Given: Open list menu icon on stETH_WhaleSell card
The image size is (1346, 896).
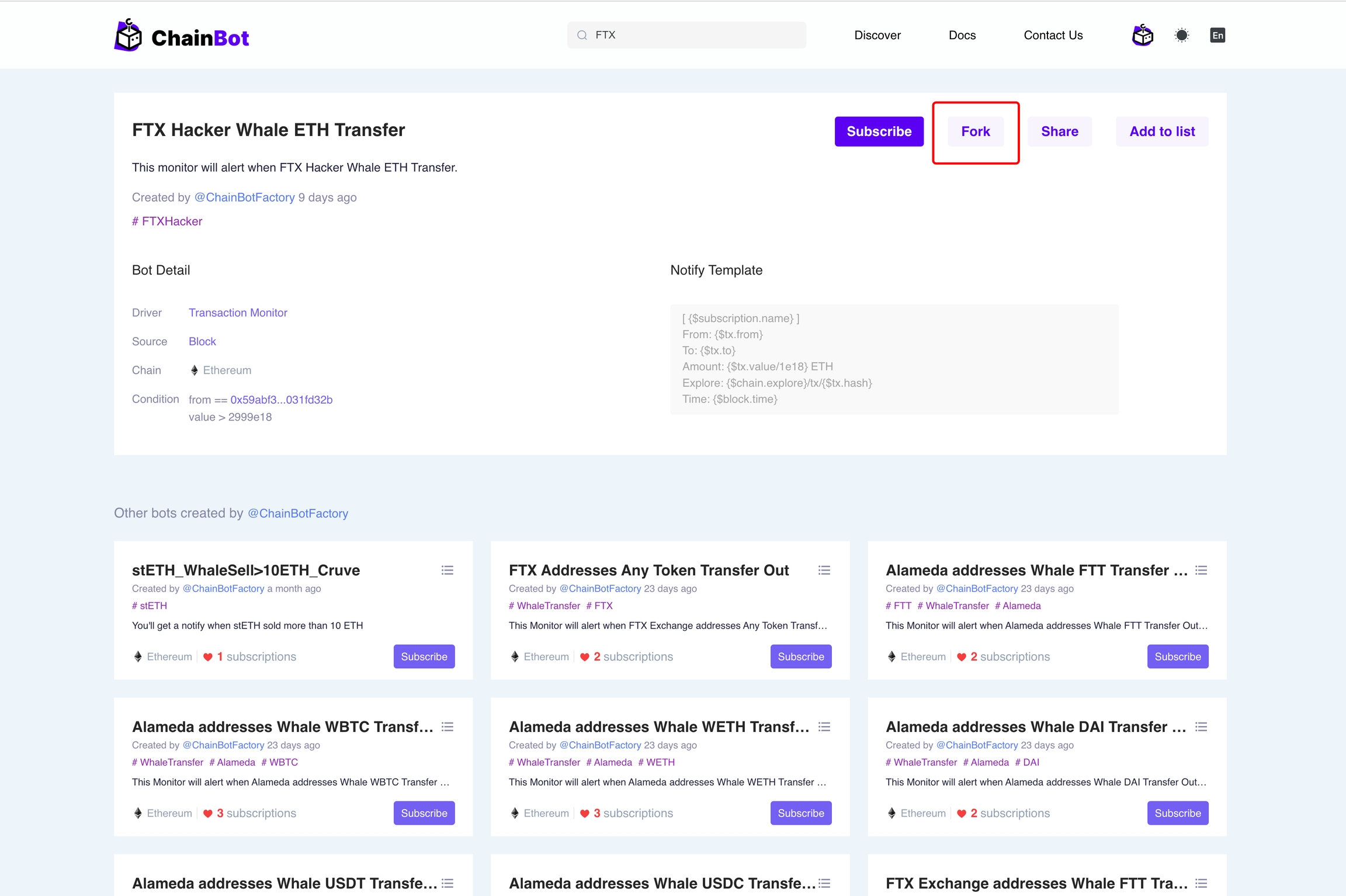Looking at the screenshot, I should (x=447, y=570).
